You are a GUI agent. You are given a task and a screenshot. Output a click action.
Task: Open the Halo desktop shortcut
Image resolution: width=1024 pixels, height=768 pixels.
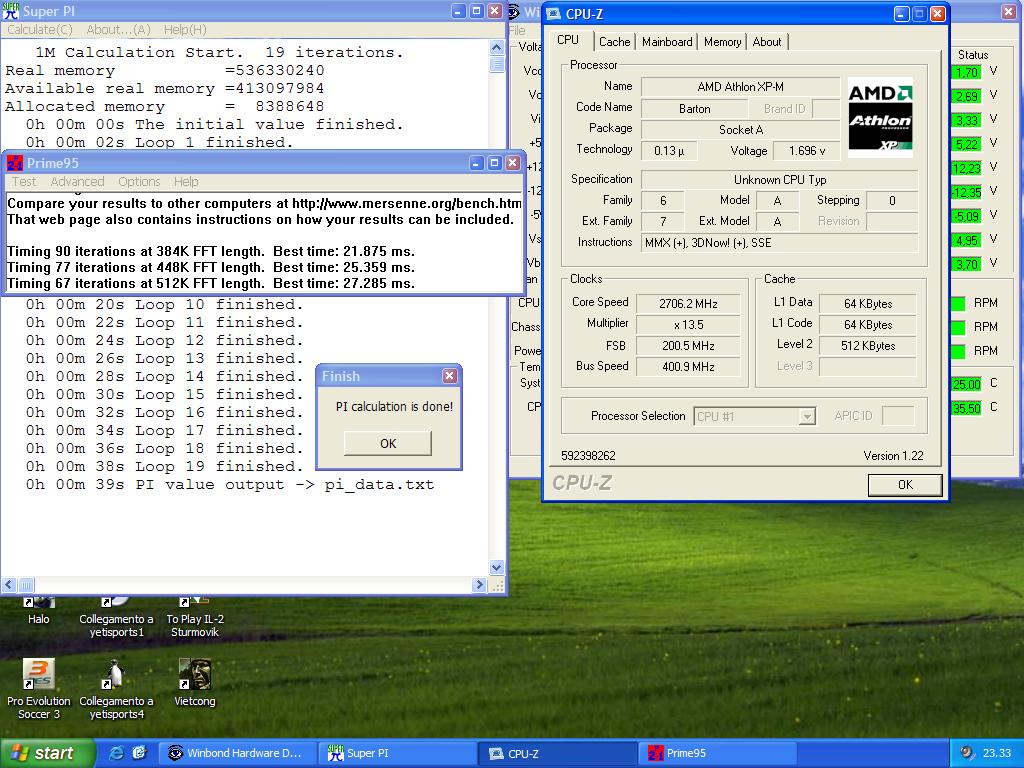click(39, 611)
